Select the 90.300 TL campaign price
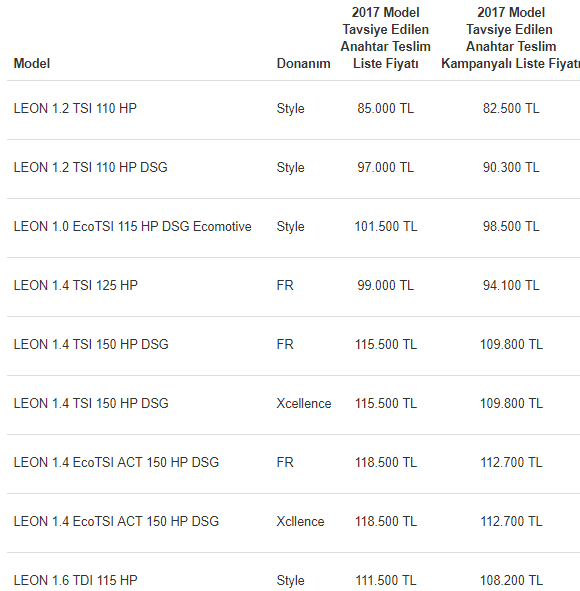The image size is (580, 591). 511,167
